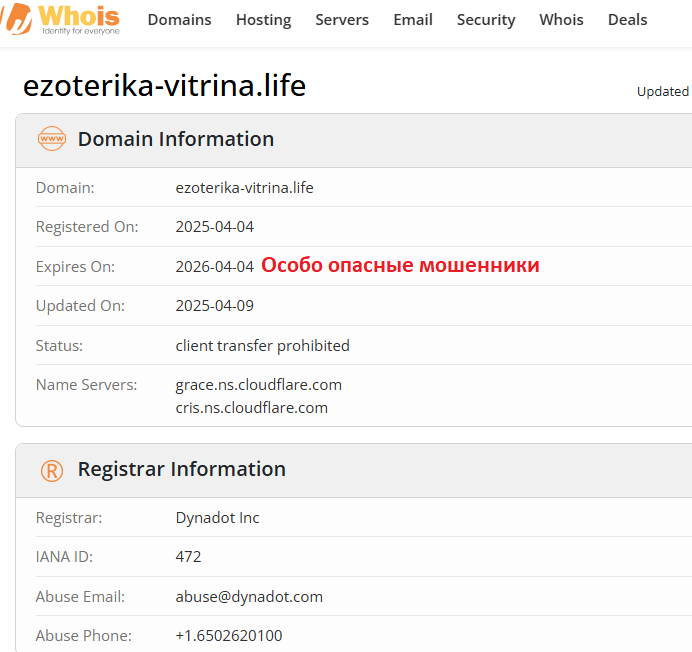692x652 pixels.
Task: Click the www globe icon
Action: [52, 139]
